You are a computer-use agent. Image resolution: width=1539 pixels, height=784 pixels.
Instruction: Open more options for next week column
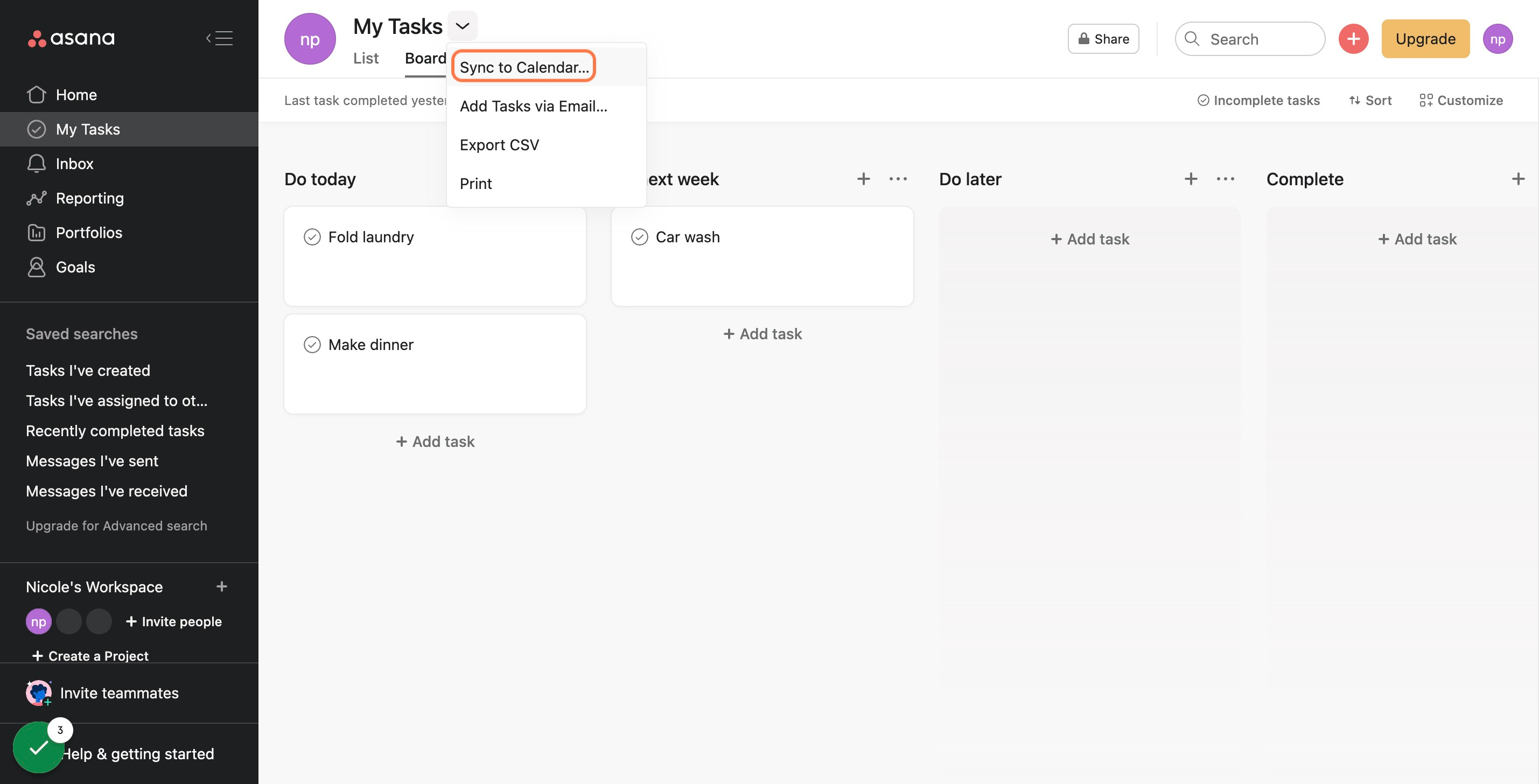898,179
